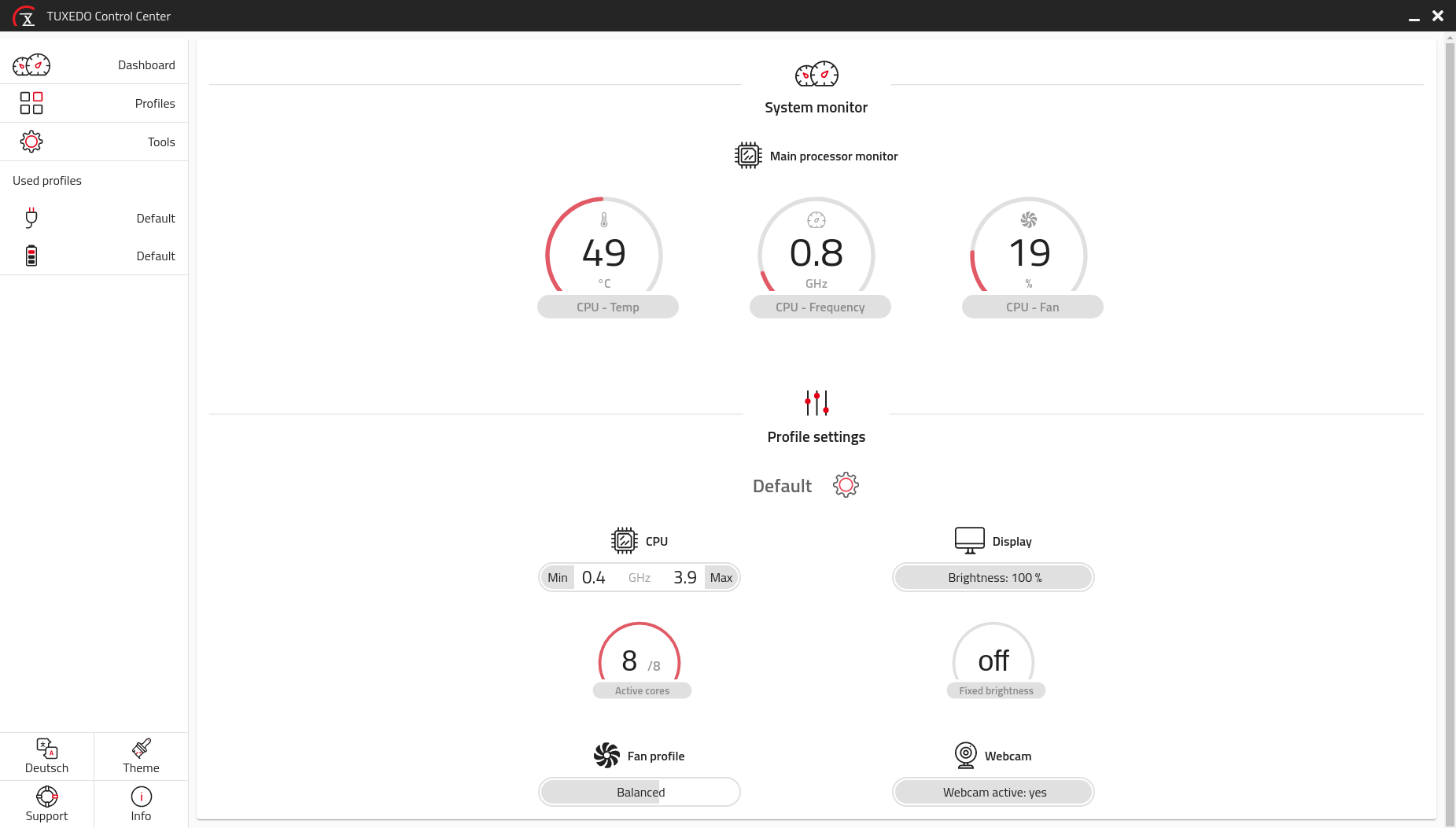Click the Balanced fan profile bar
1456x828 pixels.
click(640, 792)
